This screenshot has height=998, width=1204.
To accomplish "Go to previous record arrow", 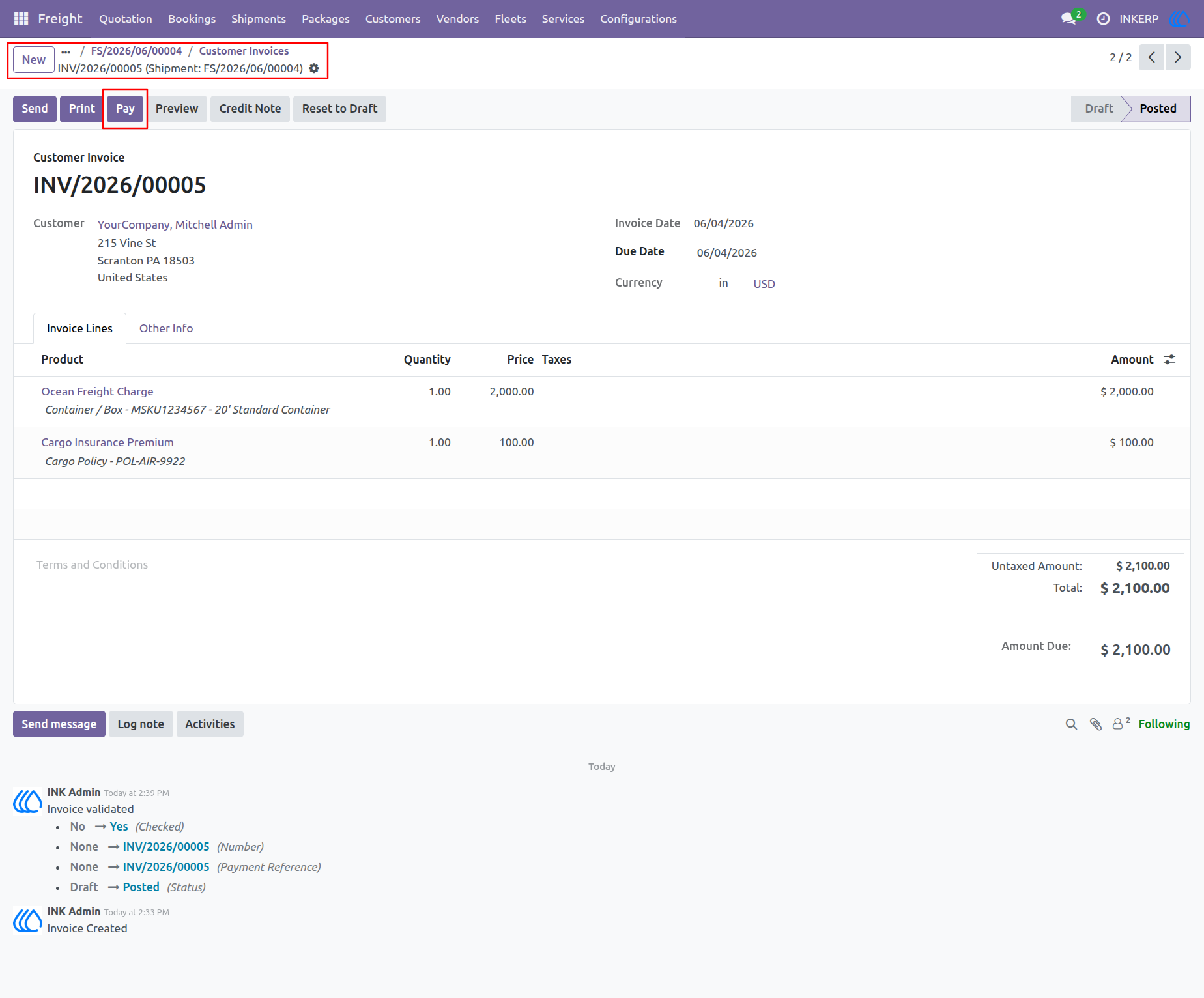I will pyautogui.click(x=1152, y=57).
